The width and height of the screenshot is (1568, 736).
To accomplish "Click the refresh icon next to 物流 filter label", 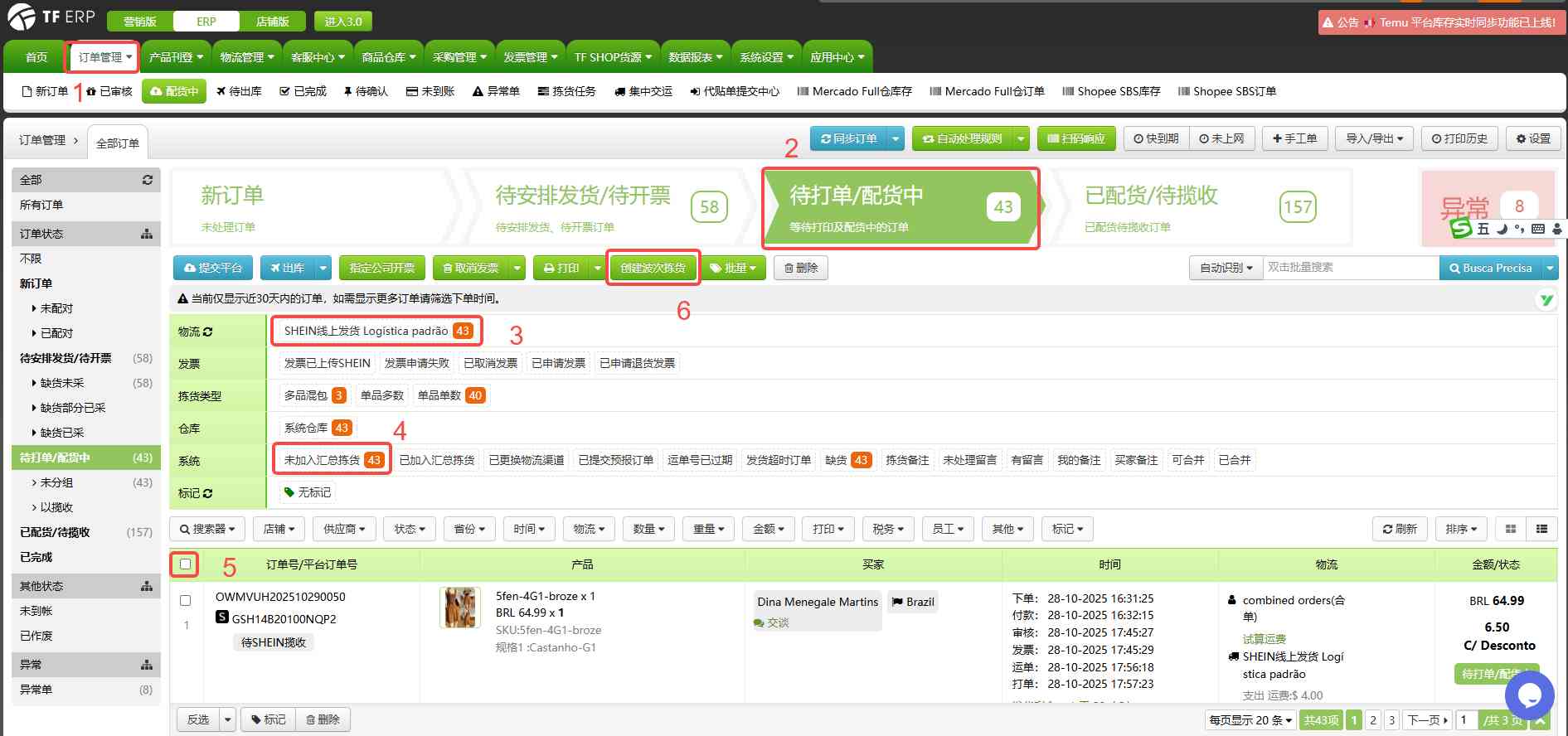I will [x=207, y=332].
